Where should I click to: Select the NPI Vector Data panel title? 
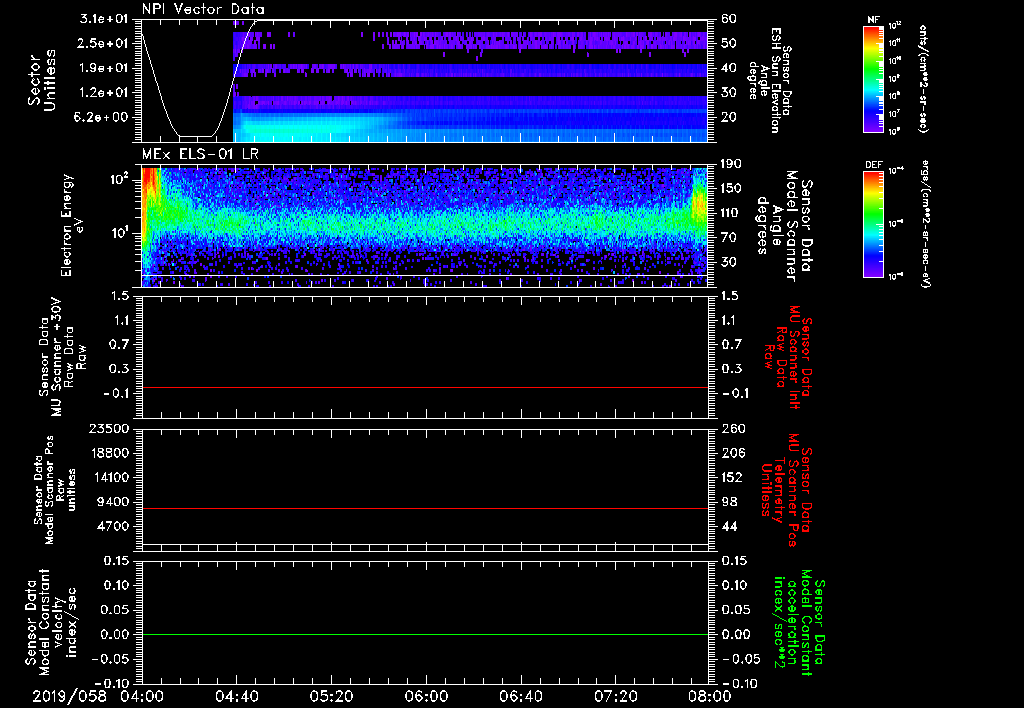[x=203, y=9]
